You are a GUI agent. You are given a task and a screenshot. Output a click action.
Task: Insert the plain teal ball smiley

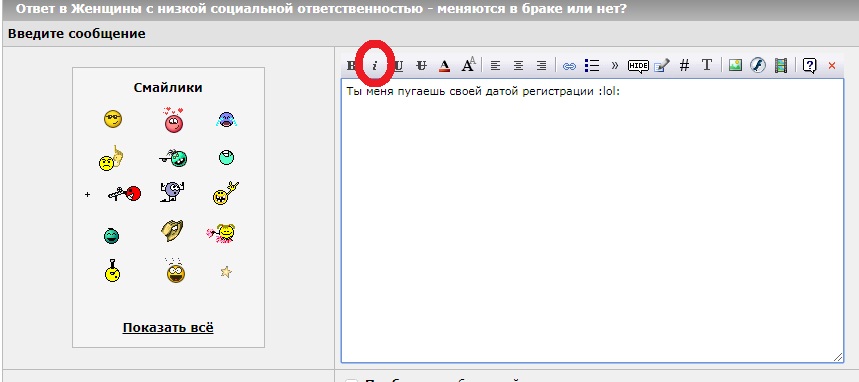226,158
